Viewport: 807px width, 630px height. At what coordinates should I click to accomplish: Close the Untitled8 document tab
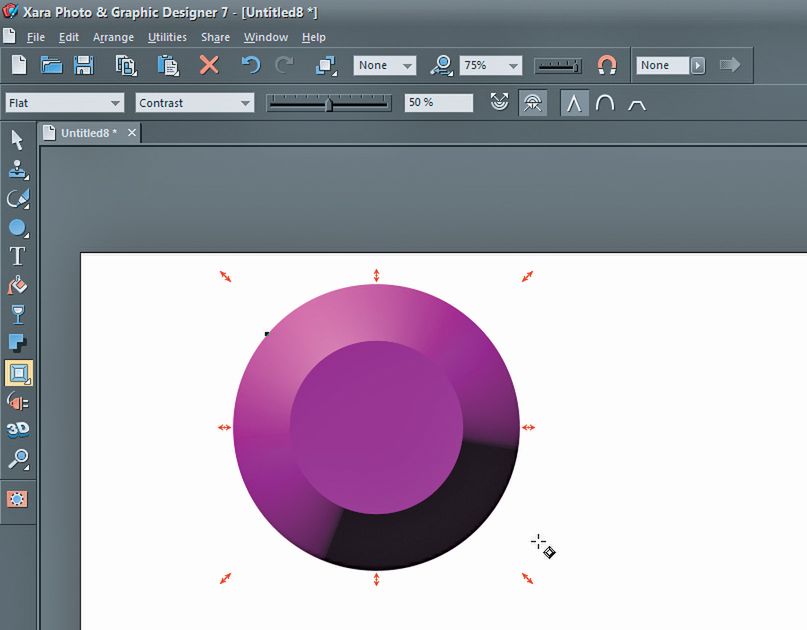(132, 133)
